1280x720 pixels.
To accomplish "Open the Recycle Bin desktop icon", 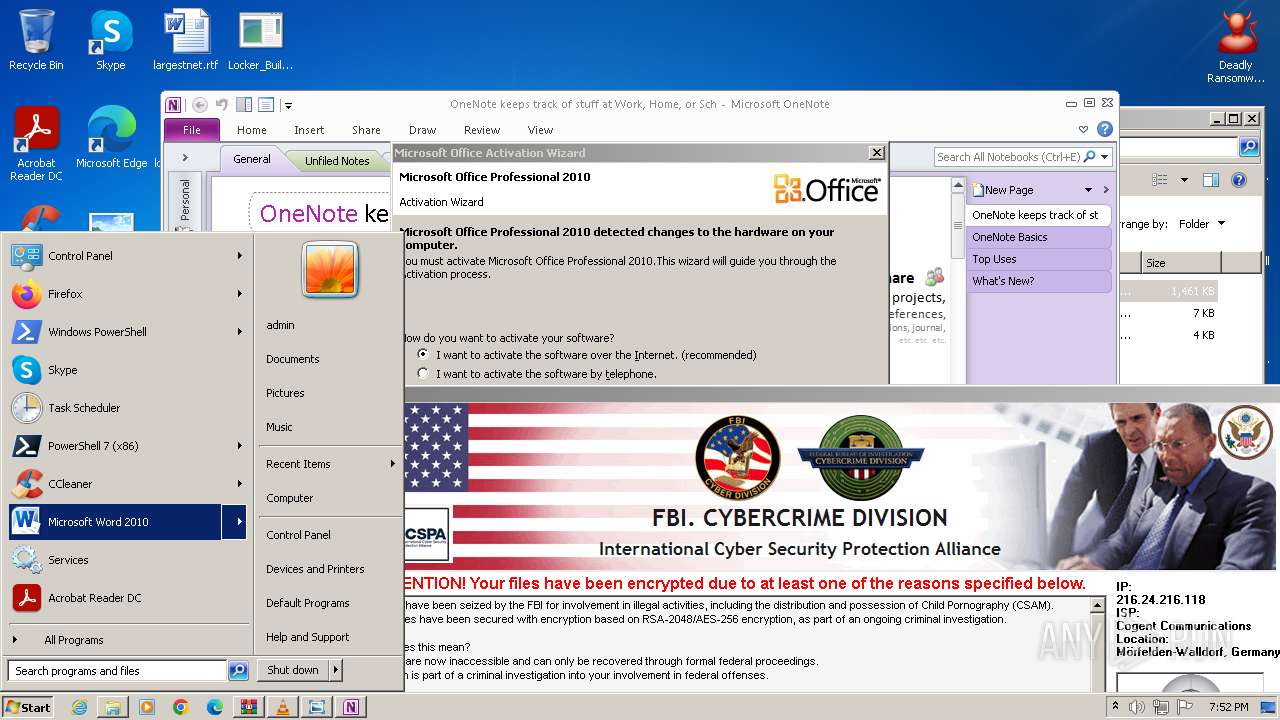I will pos(36,40).
